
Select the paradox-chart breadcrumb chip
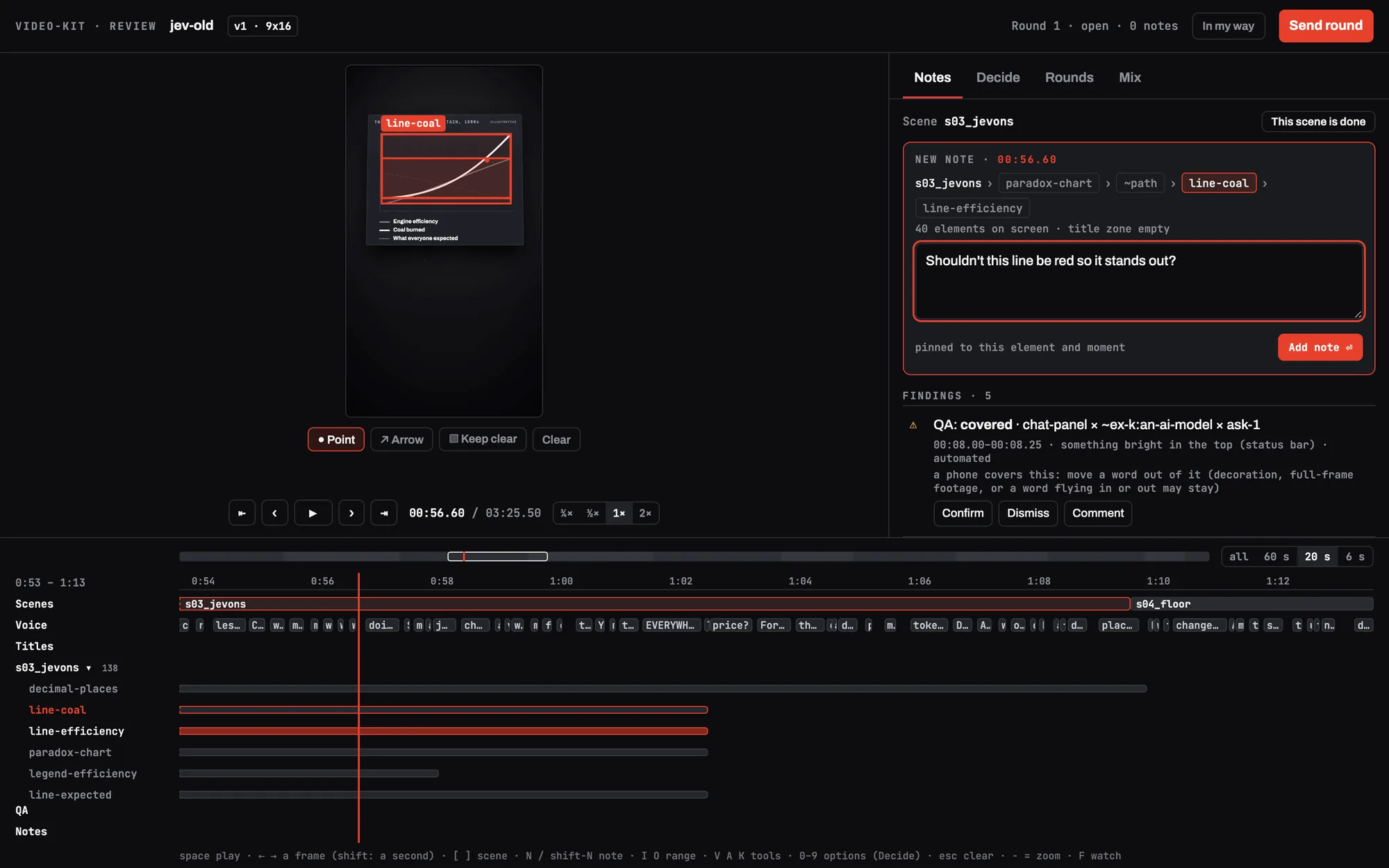tap(1048, 183)
